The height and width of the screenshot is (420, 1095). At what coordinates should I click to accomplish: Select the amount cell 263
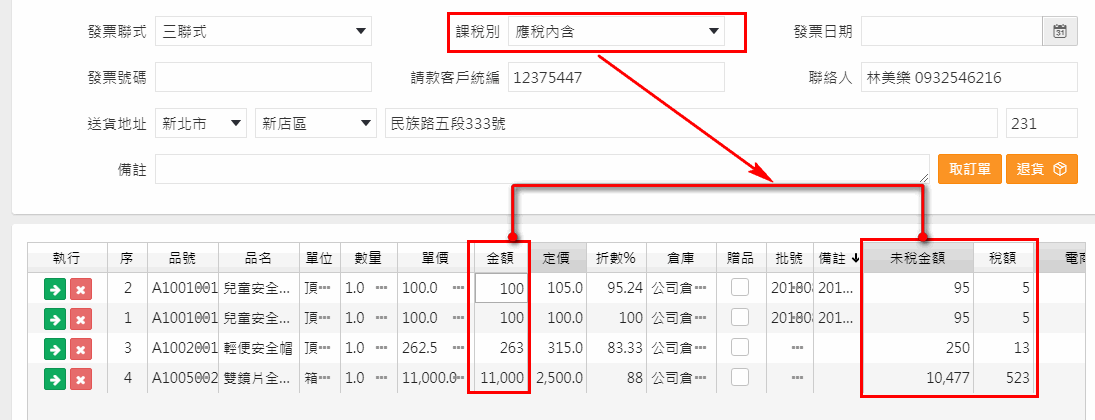[500, 348]
